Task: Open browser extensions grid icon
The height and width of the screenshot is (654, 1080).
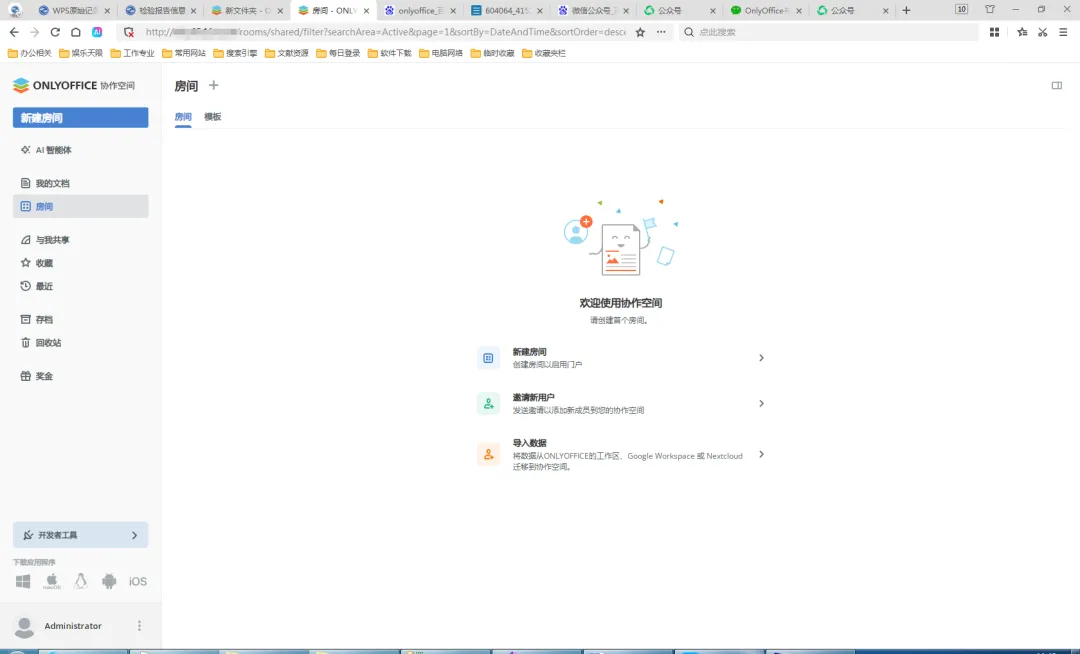Action: pos(995,32)
